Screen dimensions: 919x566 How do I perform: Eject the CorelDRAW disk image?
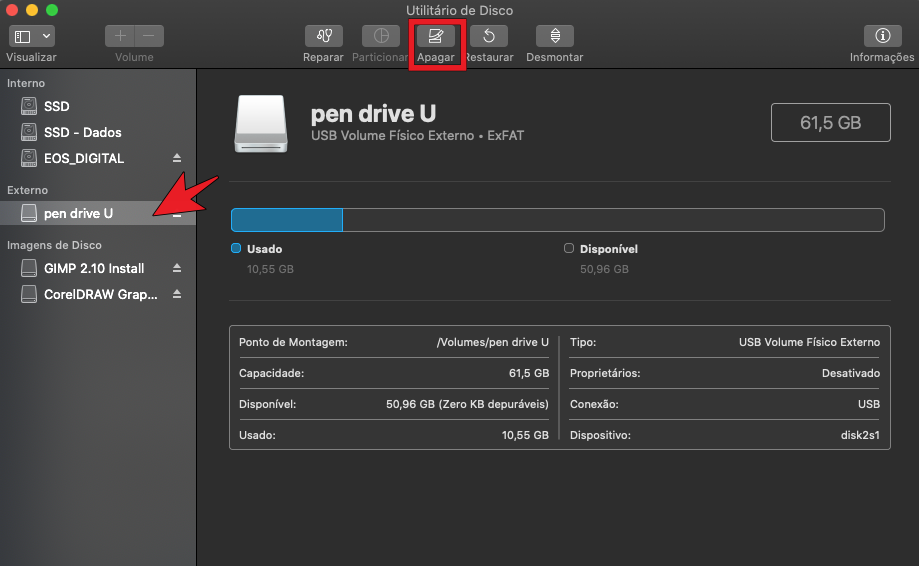(x=177, y=294)
